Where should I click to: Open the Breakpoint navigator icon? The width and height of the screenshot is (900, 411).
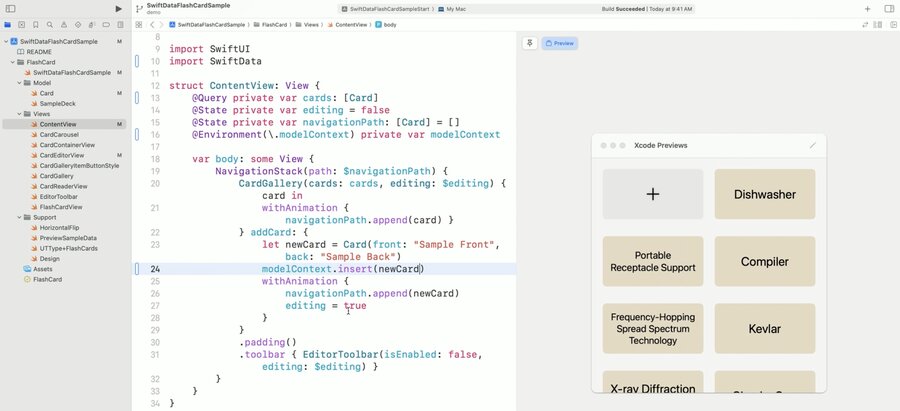click(106, 25)
